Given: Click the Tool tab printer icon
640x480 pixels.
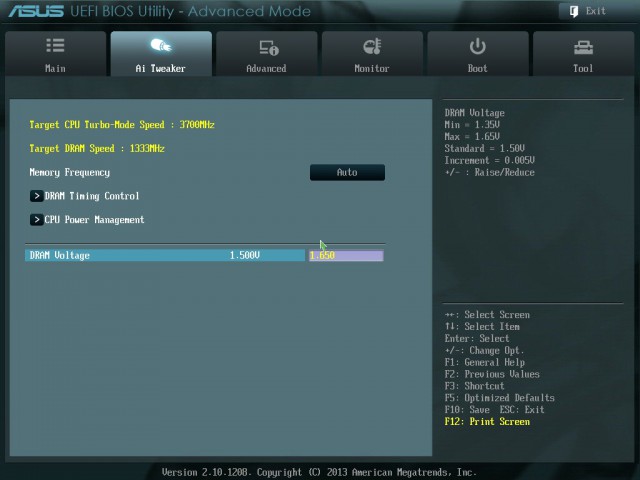Looking at the screenshot, I should (x=583, y=47).
